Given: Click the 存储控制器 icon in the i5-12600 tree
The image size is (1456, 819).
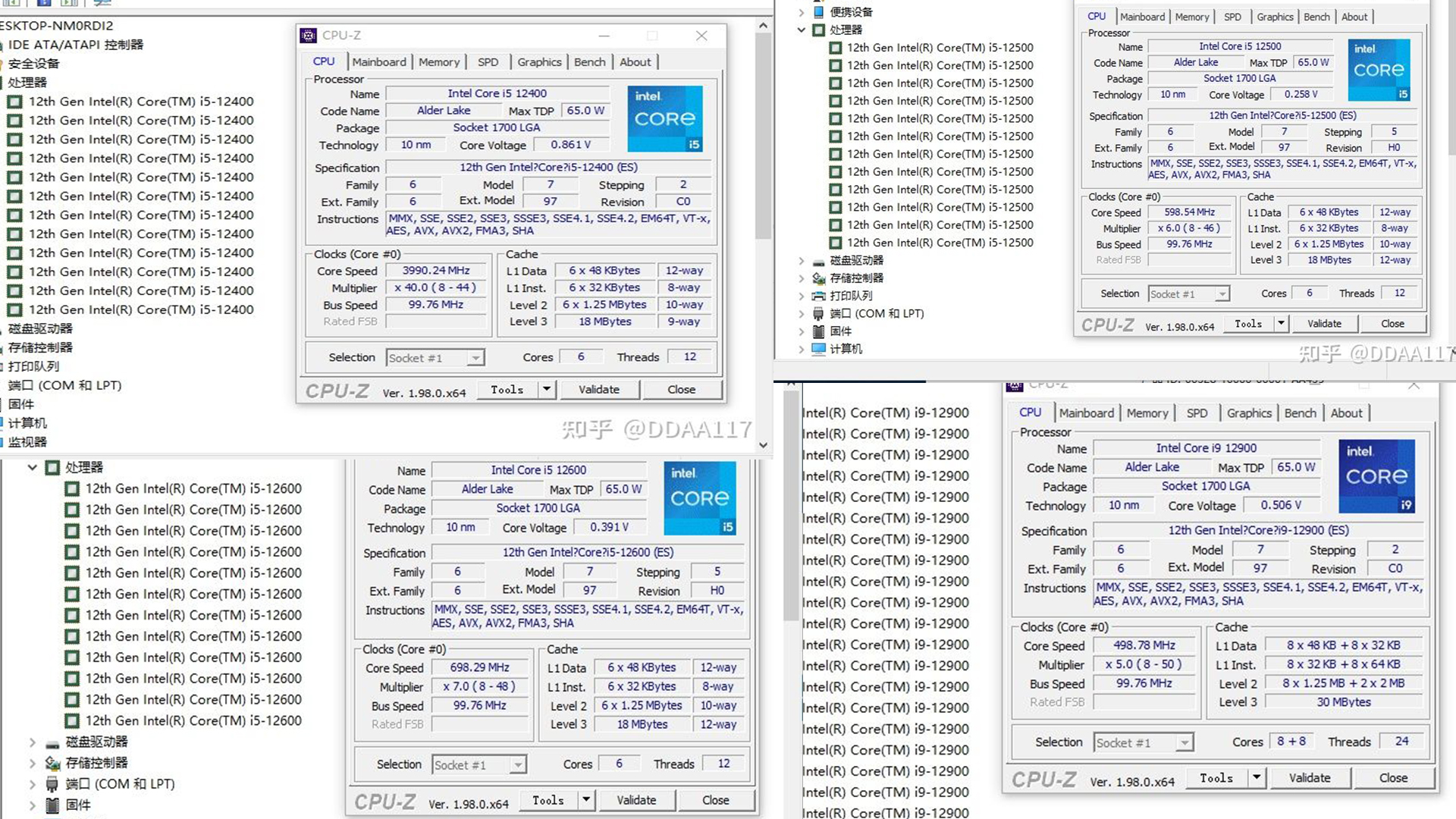Looking at the screenshot, I should pyautogui.click(x=52, y=763).
